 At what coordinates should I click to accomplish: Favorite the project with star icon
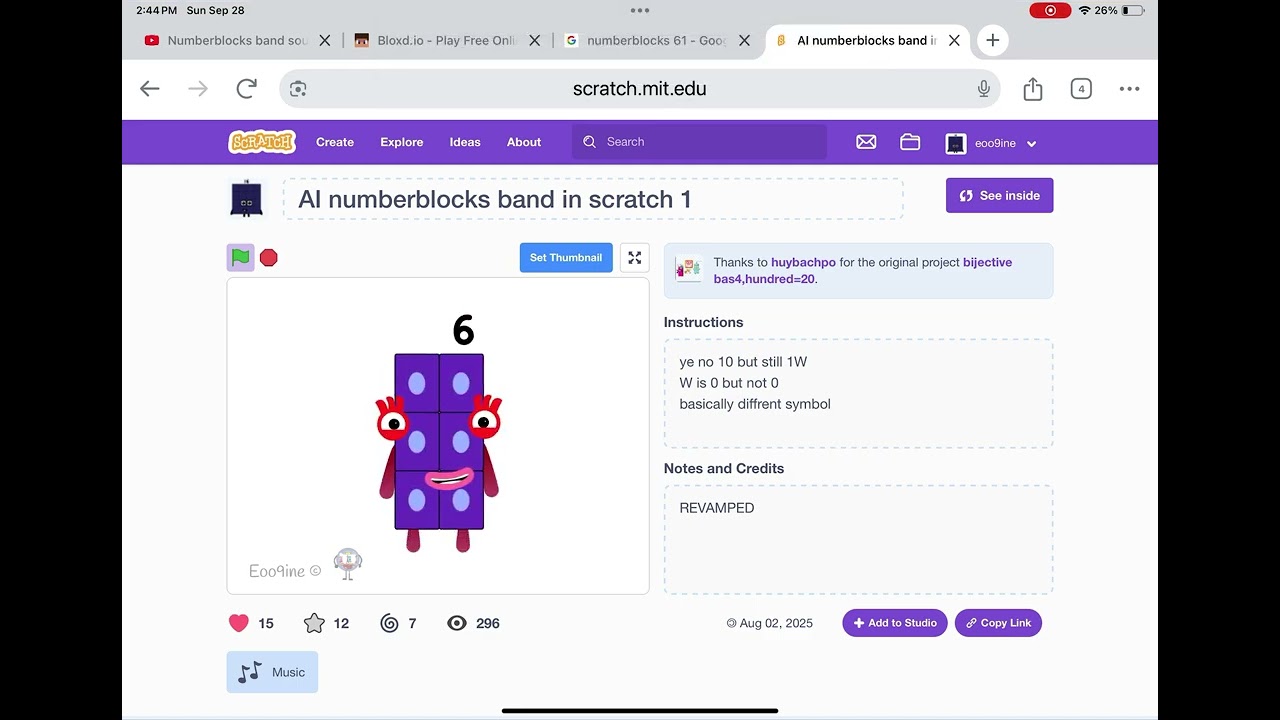[x=314, y=623]
